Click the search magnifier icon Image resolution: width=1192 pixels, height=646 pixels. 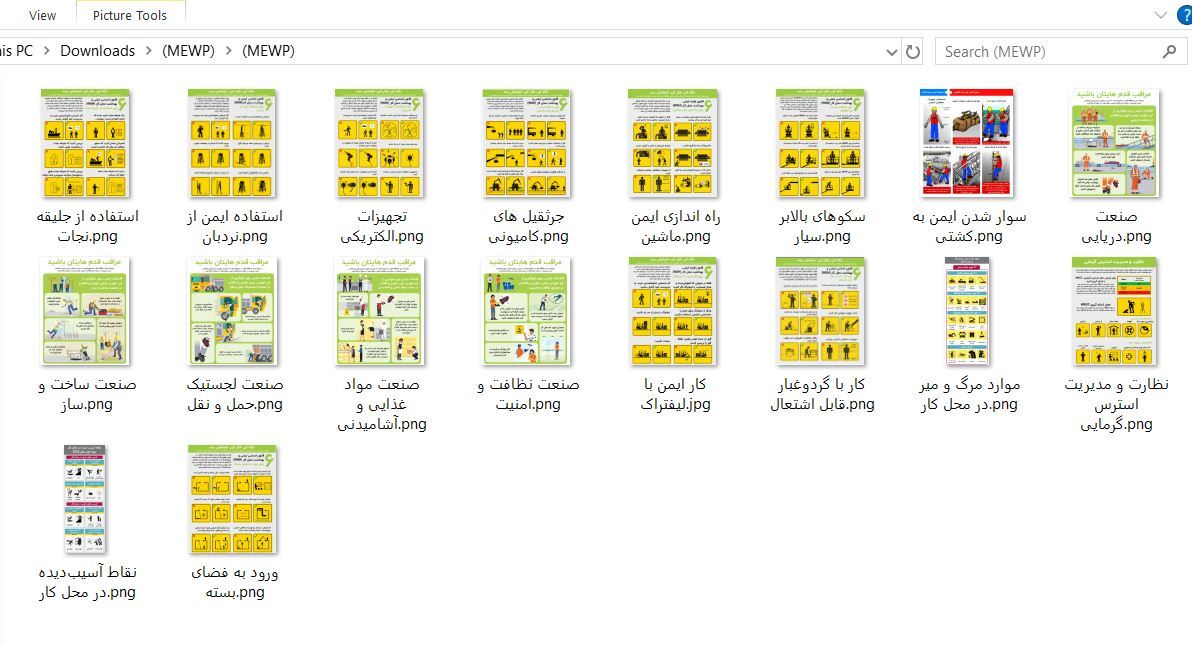tap(1169, 51)
